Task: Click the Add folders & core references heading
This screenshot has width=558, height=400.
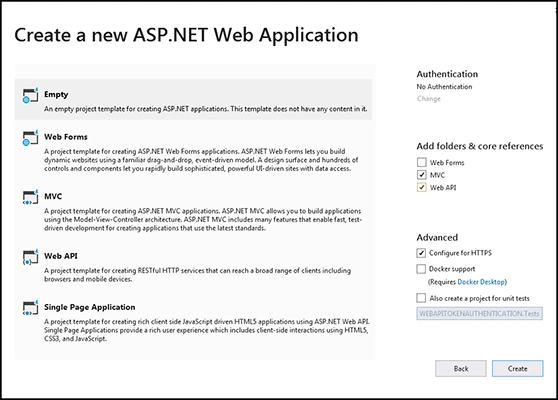Action: click(480, 146)
